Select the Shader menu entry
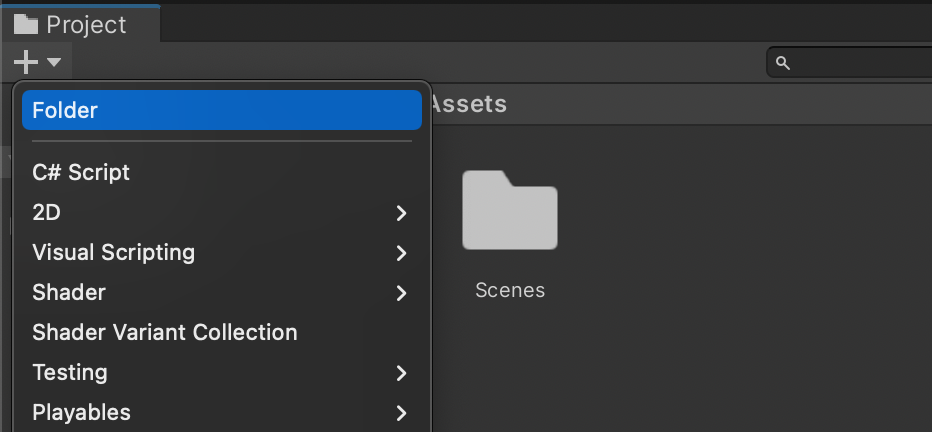The width and height of the screenshot is (932, 432). [69, 292]
